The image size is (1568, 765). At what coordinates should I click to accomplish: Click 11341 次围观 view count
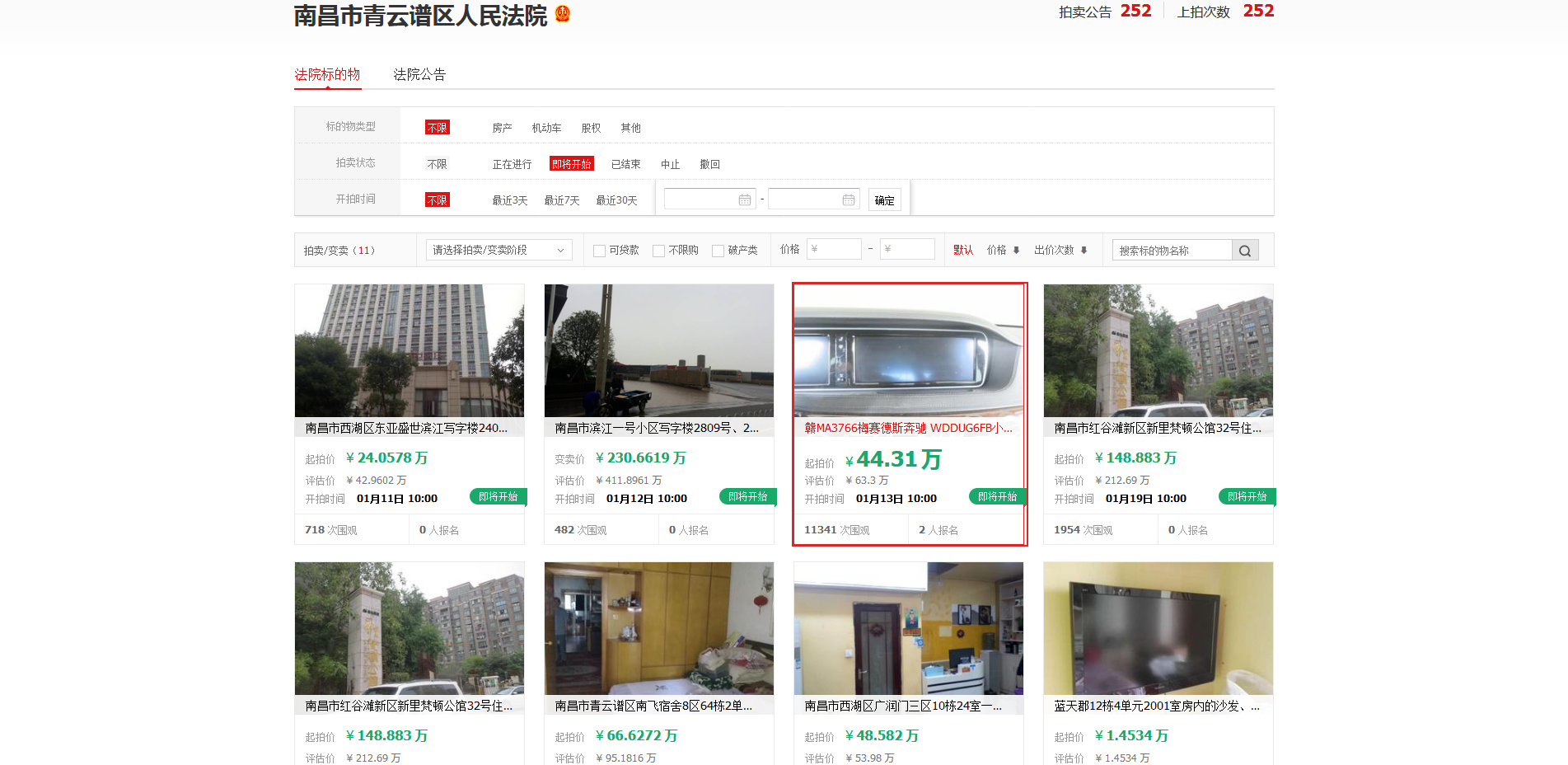point(836,530)
